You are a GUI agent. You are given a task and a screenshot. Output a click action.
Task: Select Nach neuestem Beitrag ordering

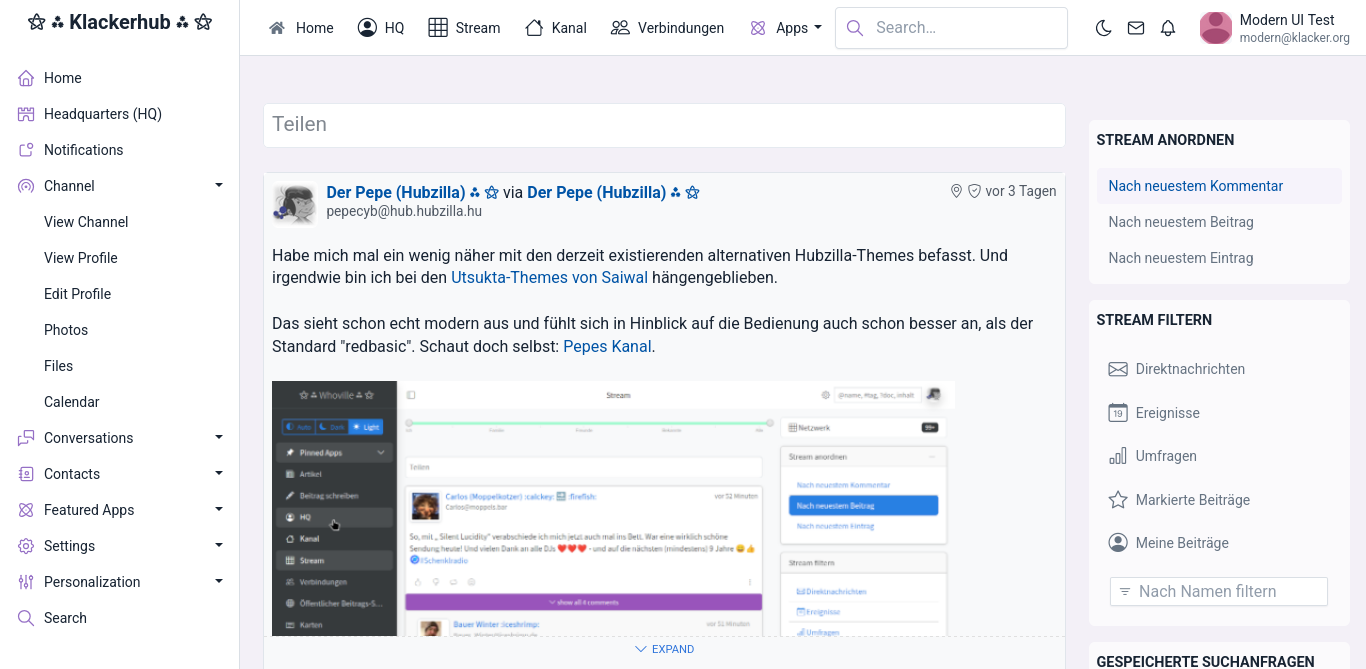(1181, 222)
